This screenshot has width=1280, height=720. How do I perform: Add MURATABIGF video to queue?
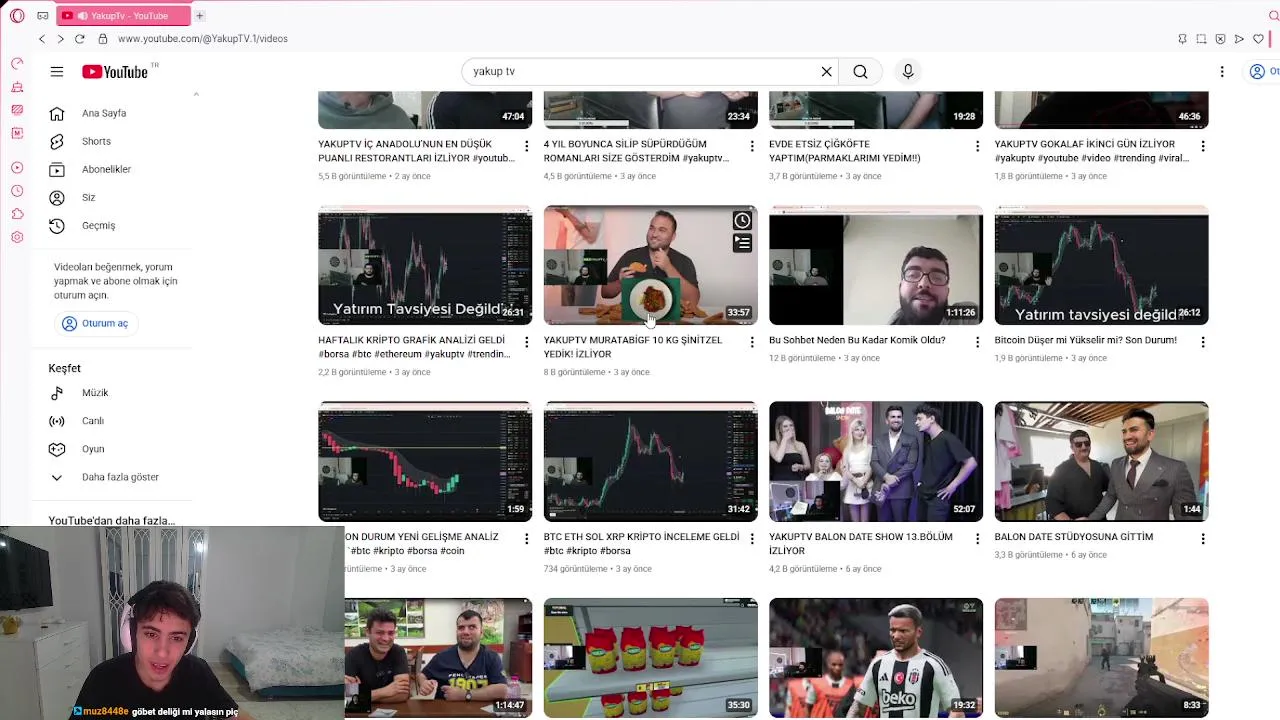coord(742,243)
